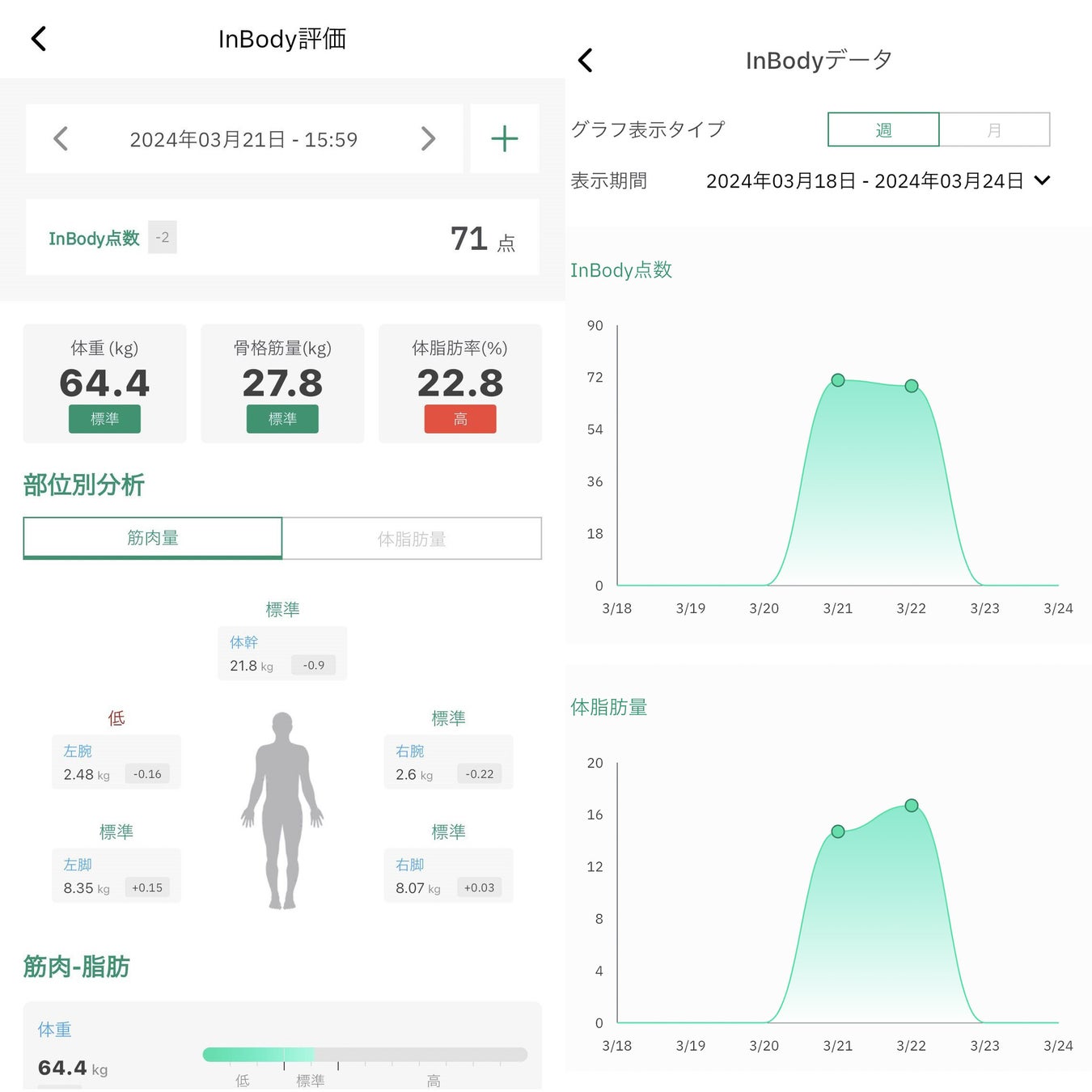Select the 左腕 2.48 kg segment card

coord(116,762)
